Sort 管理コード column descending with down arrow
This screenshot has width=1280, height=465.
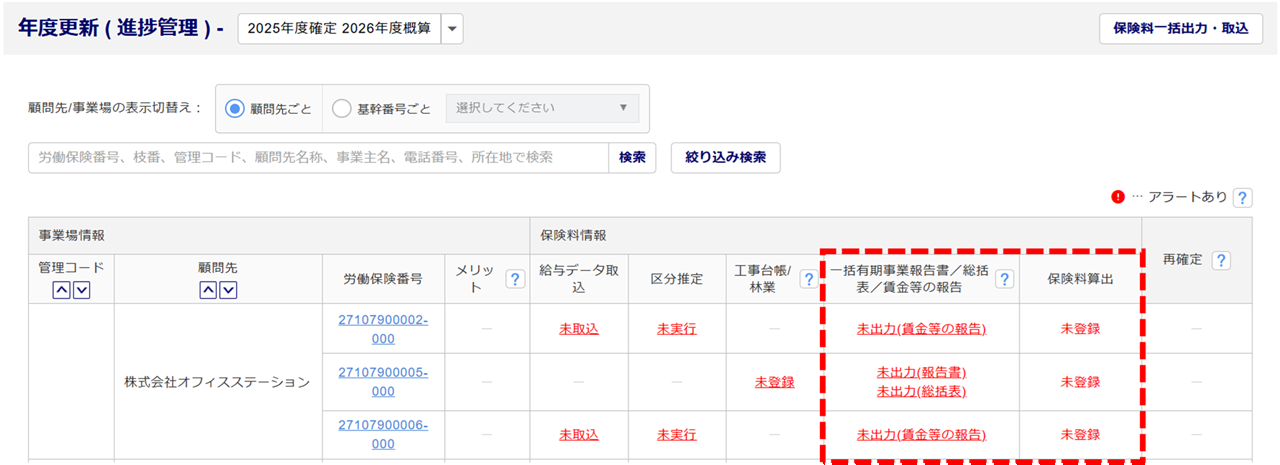82,290
